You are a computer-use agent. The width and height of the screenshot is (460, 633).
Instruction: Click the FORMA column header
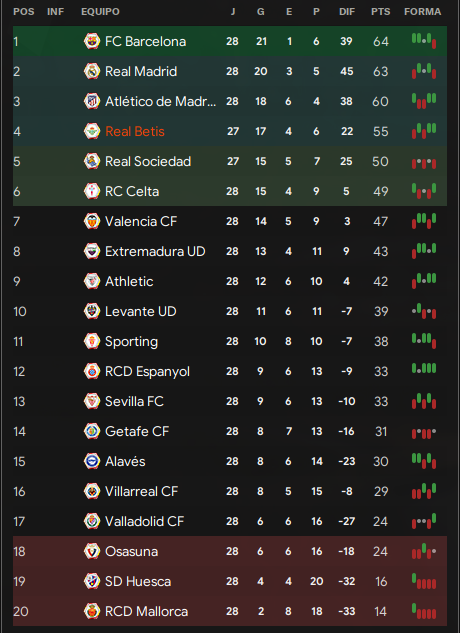point(422,12)
